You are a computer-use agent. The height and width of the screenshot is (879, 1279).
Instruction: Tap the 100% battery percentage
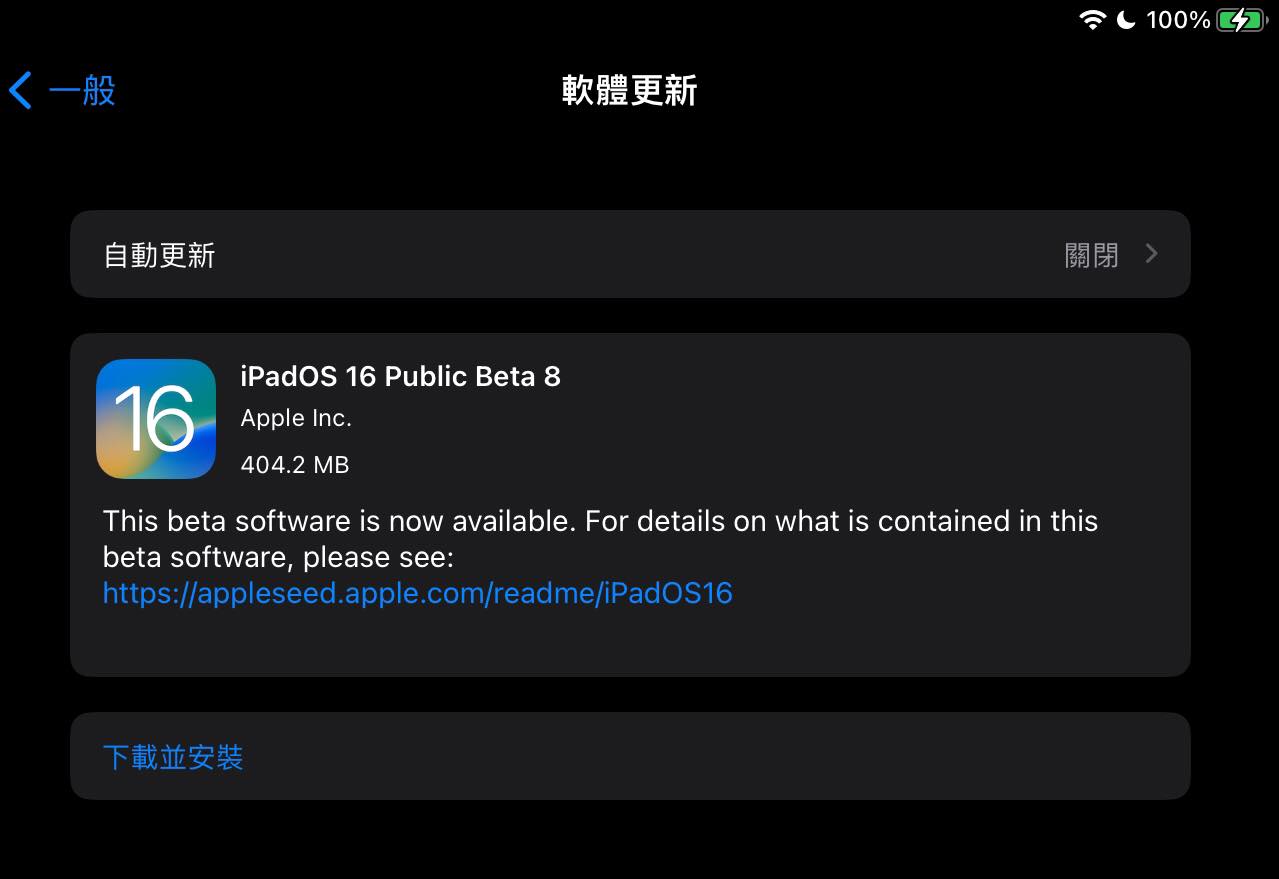pos(1178,20)
